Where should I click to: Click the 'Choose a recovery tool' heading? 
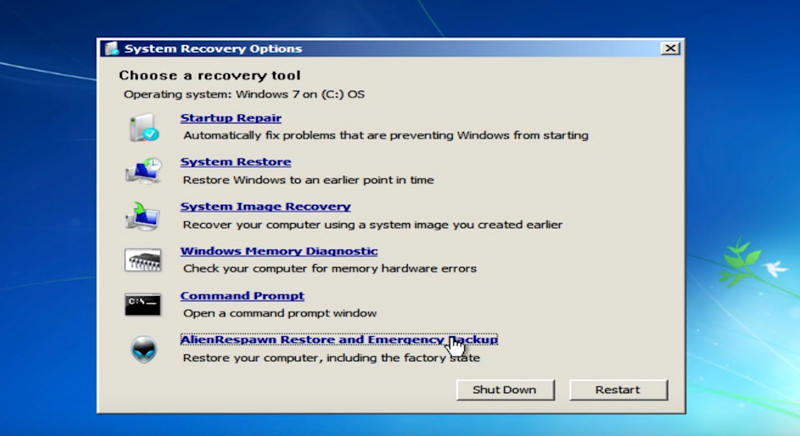[x=209, y=75]
